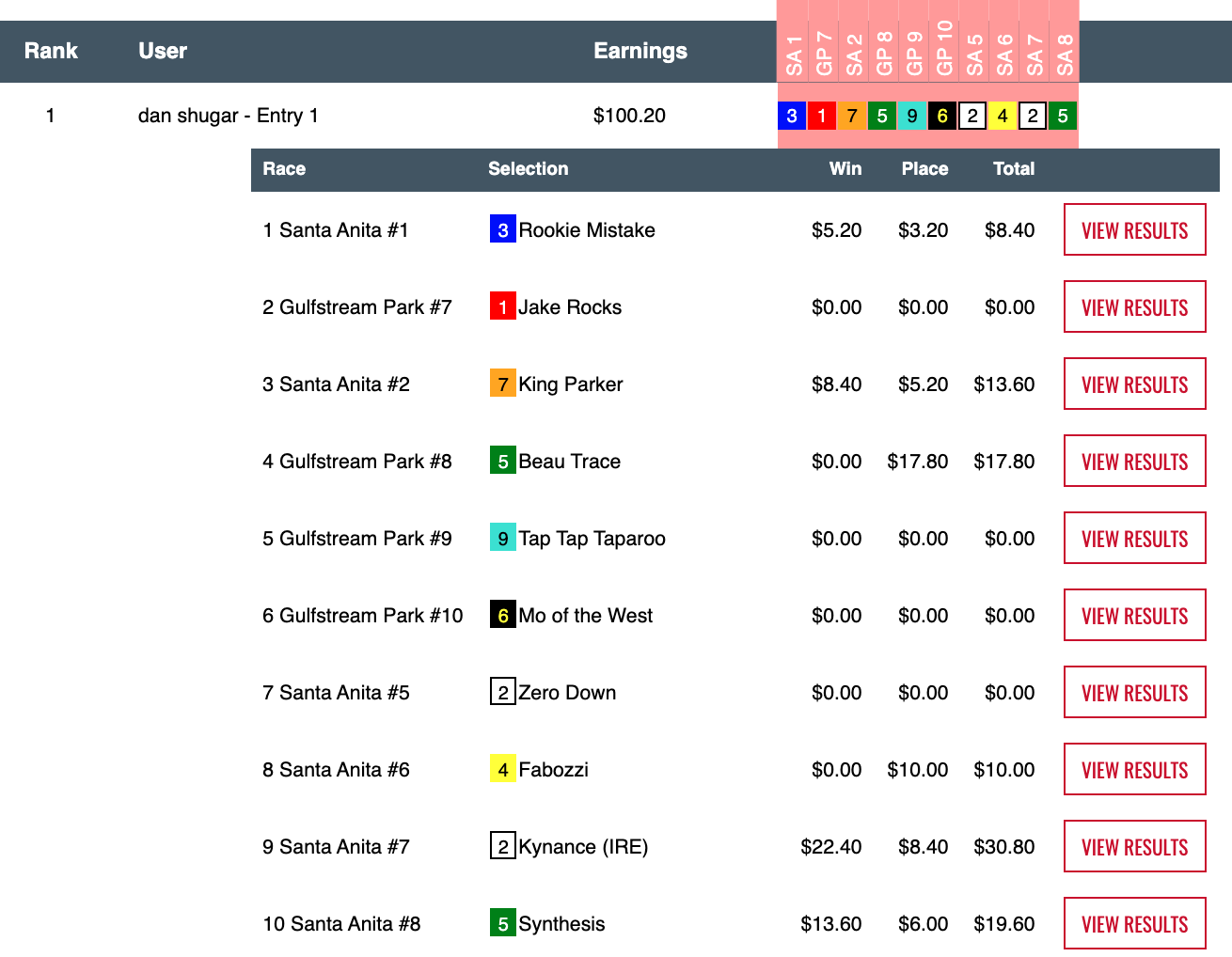Click blue 3 swatch in summary pick strip
This screenshot has width=1232, height=957.
(792, 116)
